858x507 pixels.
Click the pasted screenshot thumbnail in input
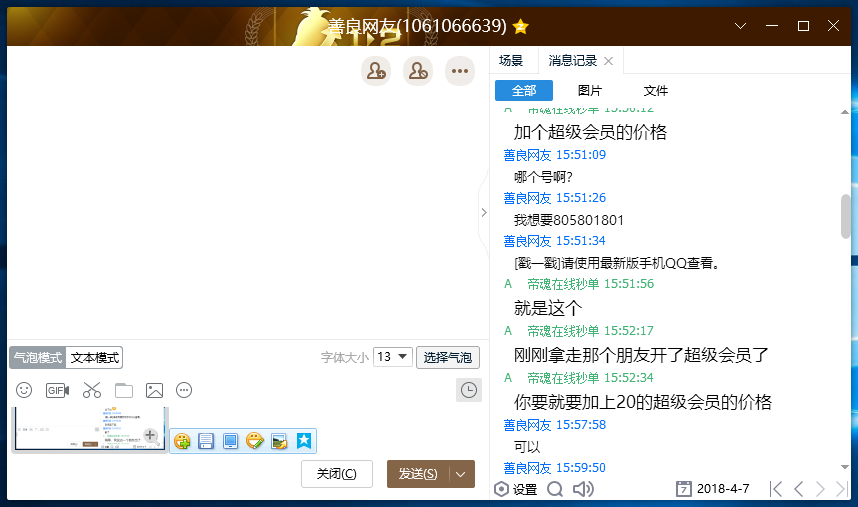[89, 429]
